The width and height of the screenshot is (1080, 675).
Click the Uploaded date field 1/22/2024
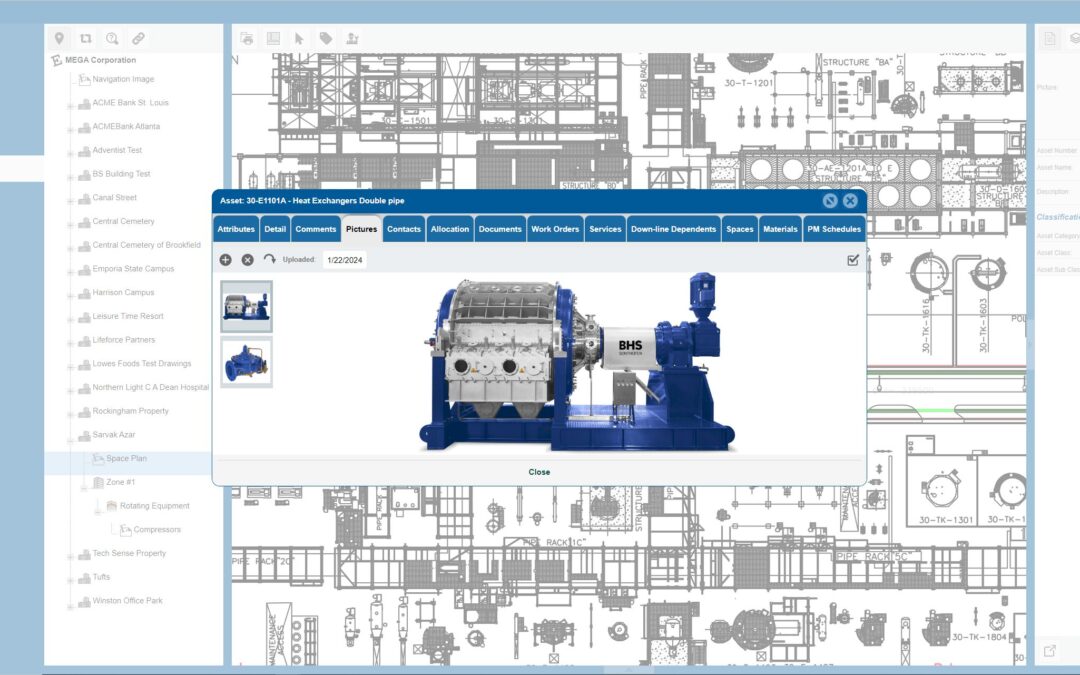344,260
